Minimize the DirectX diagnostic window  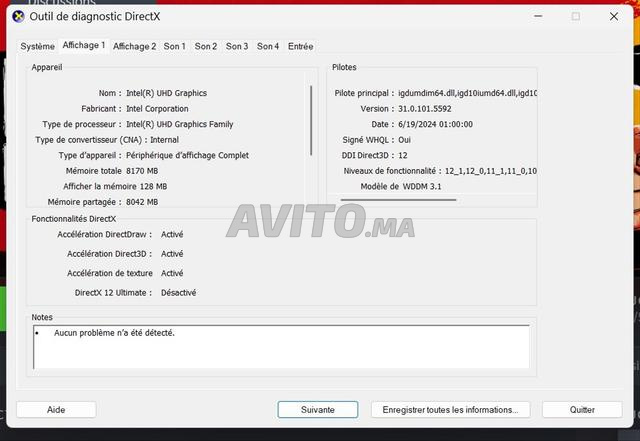[x=538, y=17]
